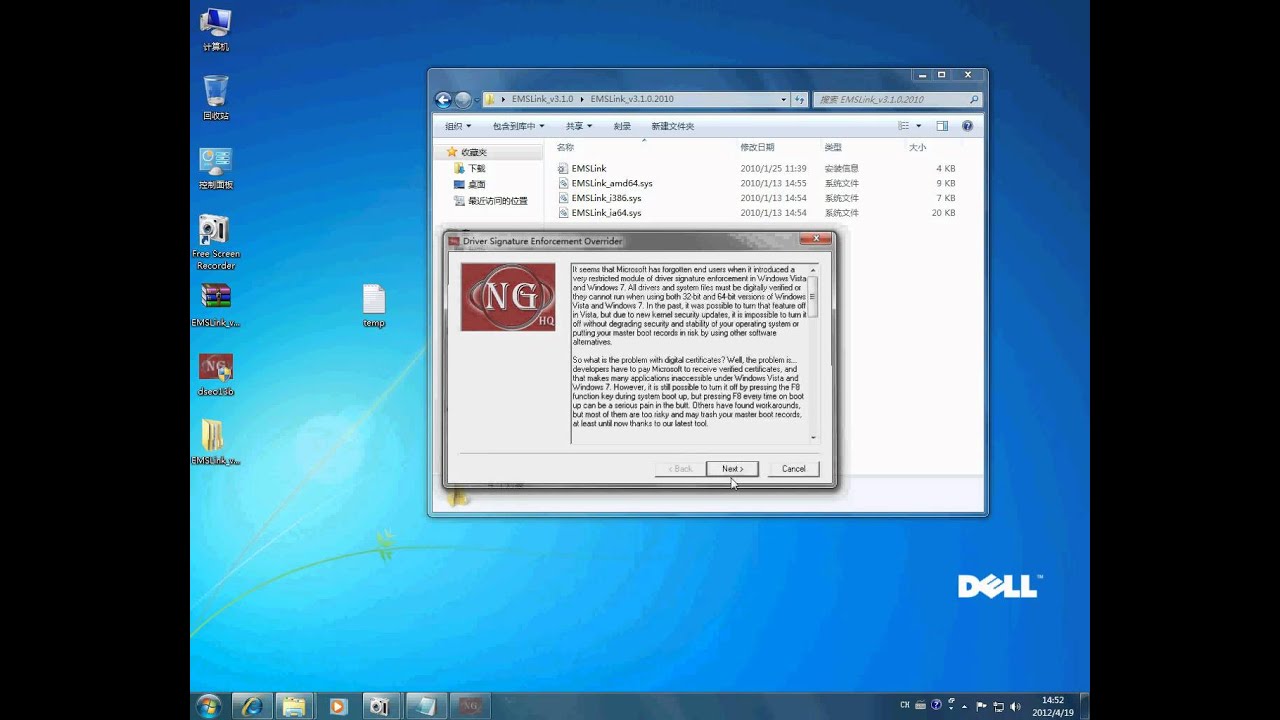Screen dimensions: 1280x720
Task: Click 新建文件夹 (New folder) in toolbar
Action: click(672, 126)
